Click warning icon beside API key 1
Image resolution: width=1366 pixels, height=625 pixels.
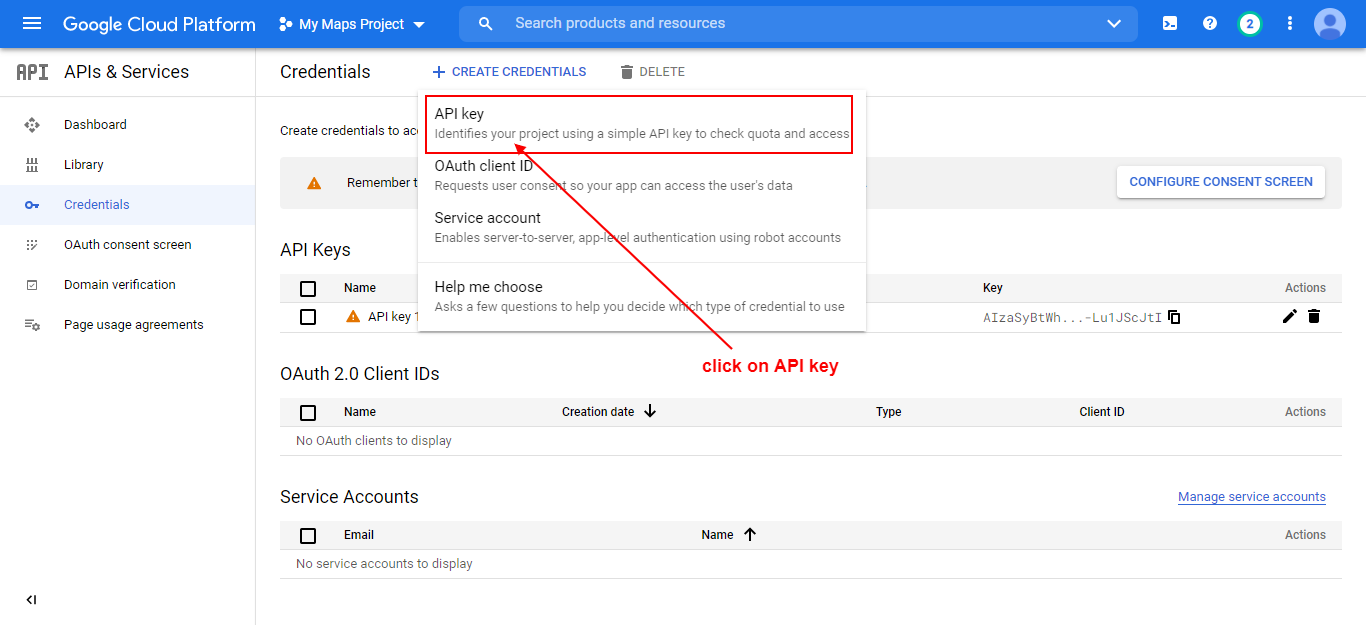pos(353,316)
